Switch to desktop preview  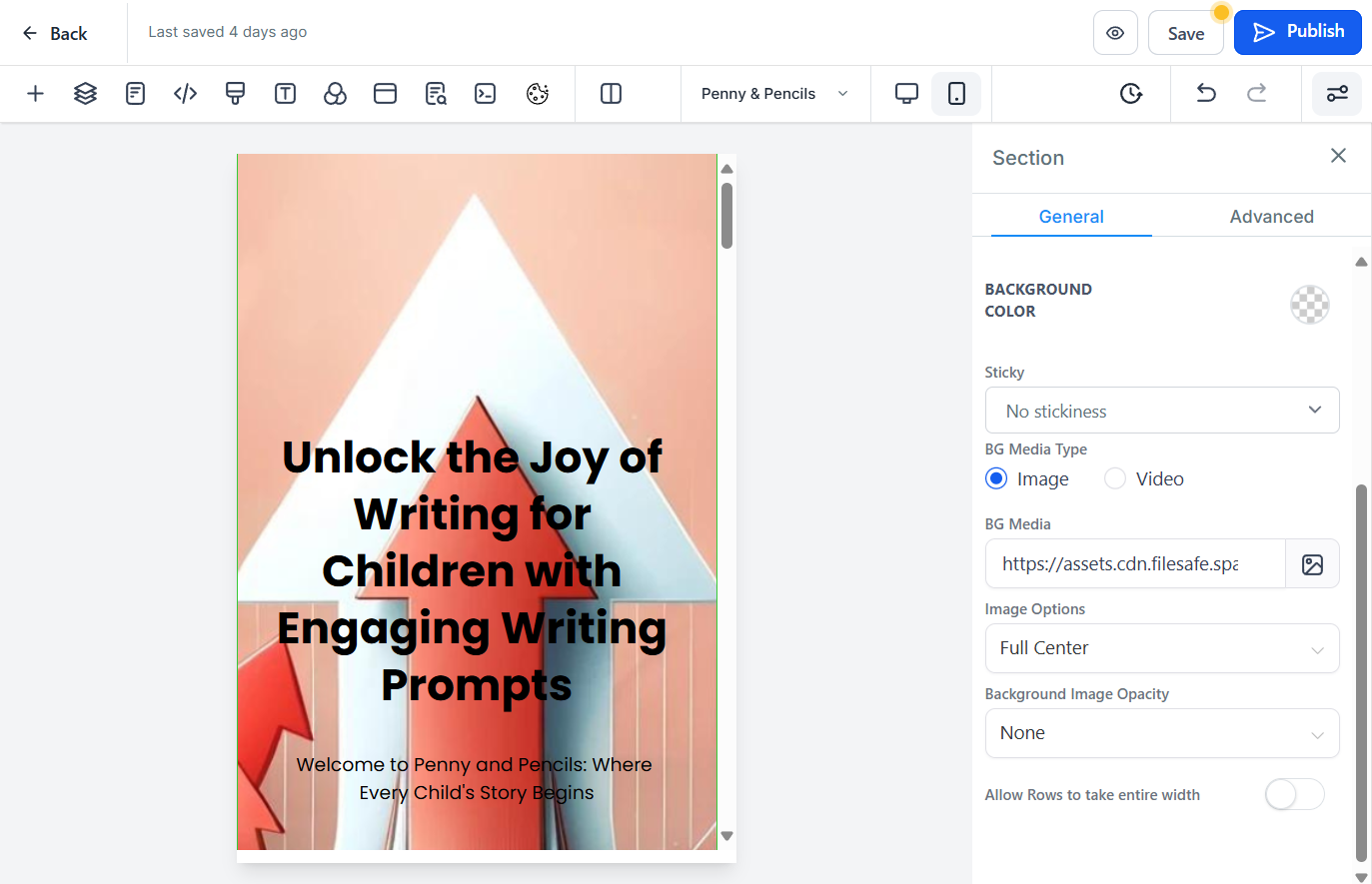coord(906,94)
